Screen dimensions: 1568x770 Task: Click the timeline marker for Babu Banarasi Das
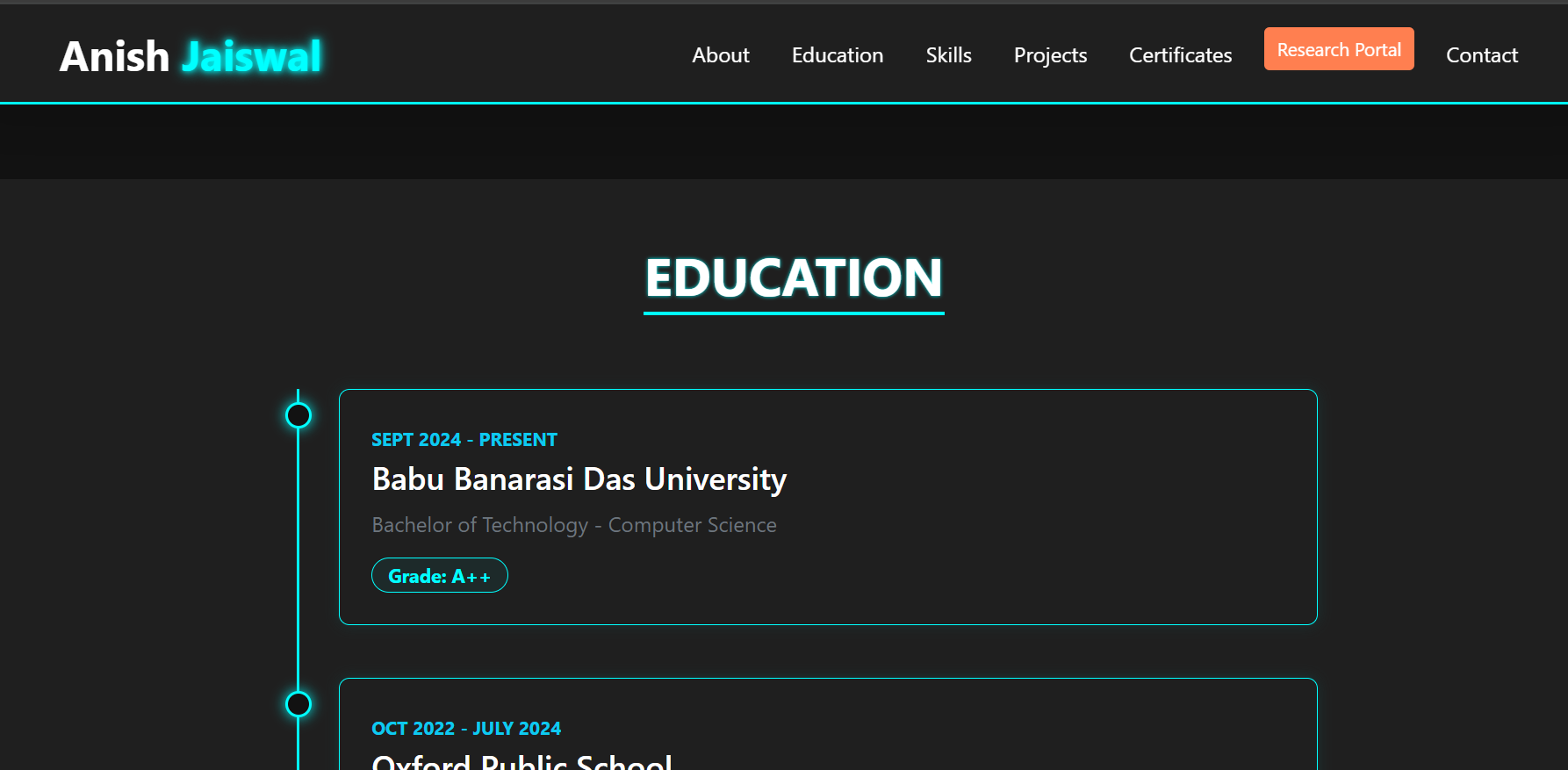tap(298, 415)
